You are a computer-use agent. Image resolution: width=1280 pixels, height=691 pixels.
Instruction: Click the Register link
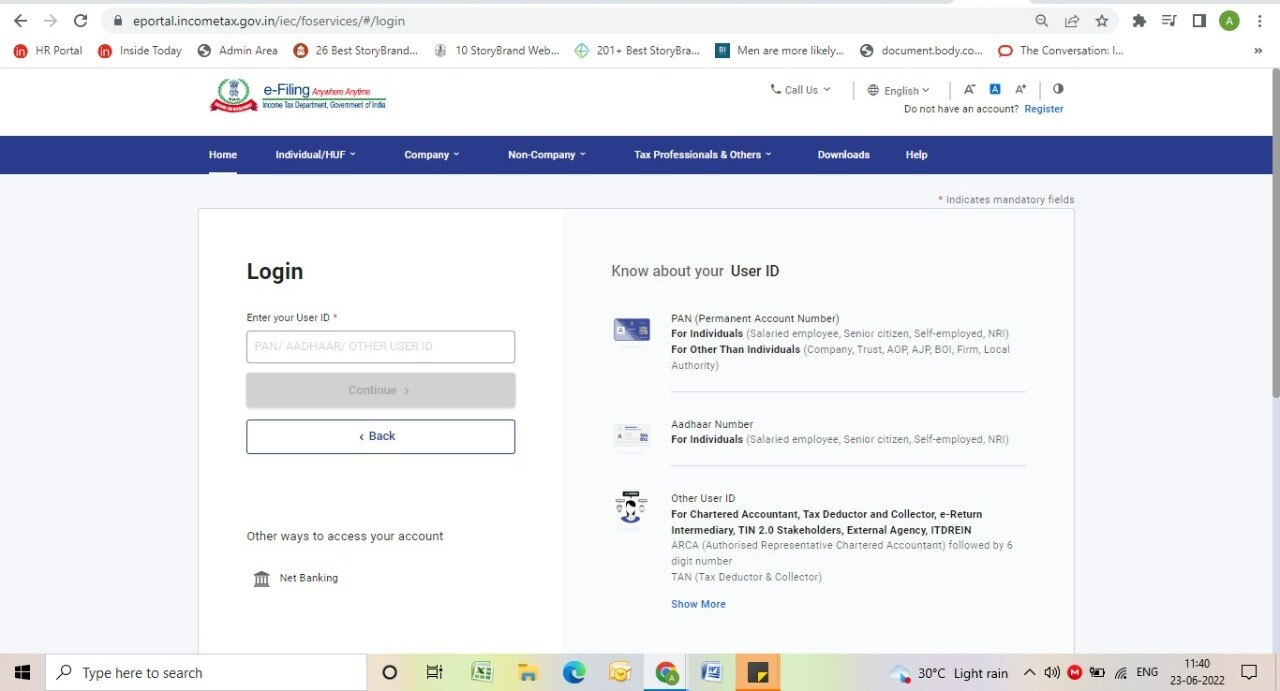click(1043, 109)
